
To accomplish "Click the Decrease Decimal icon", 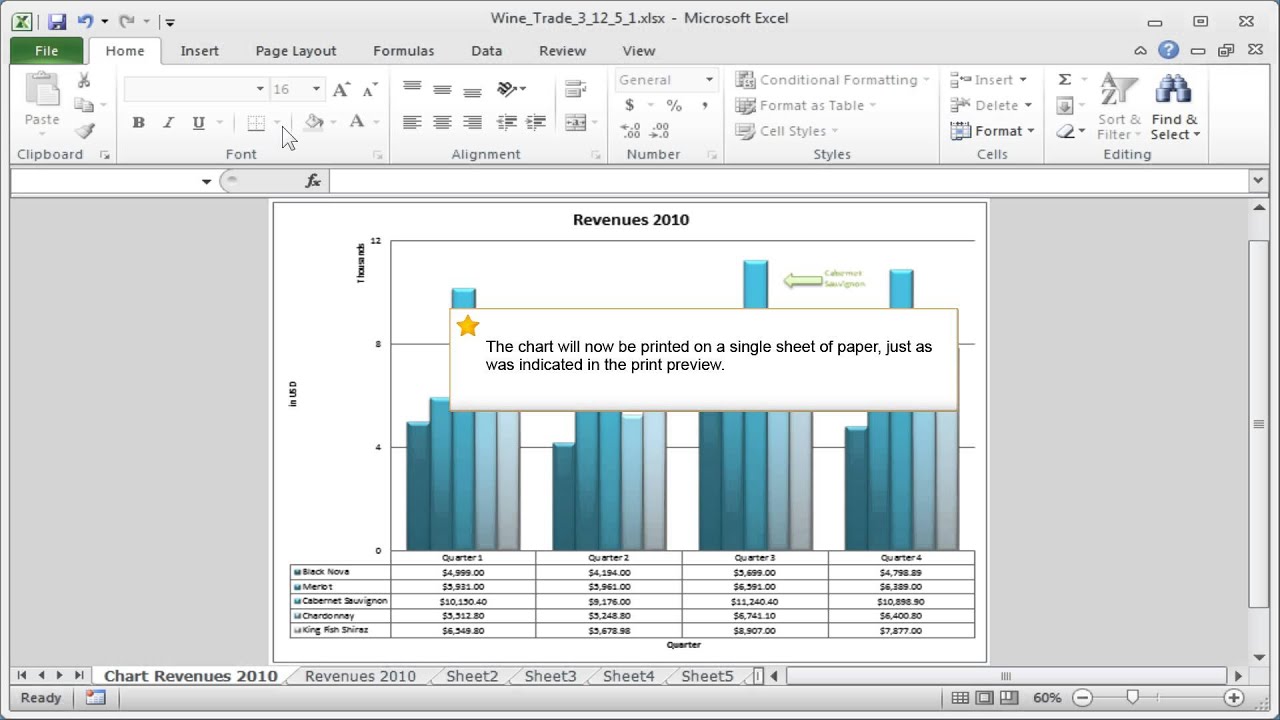I will tap(660, 131).
